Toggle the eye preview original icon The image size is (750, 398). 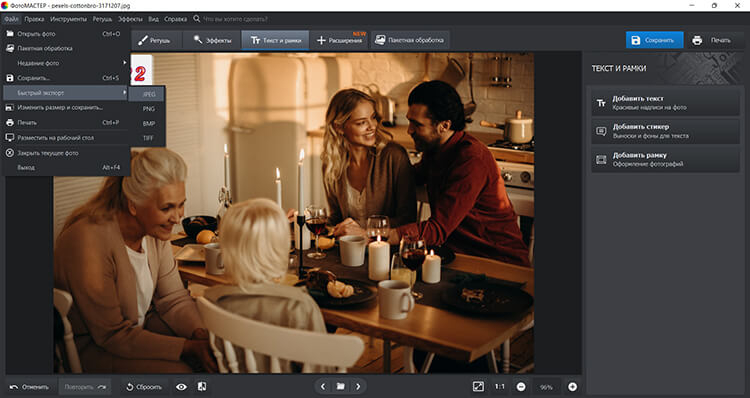pyautogui.click(x=181, y=387)
